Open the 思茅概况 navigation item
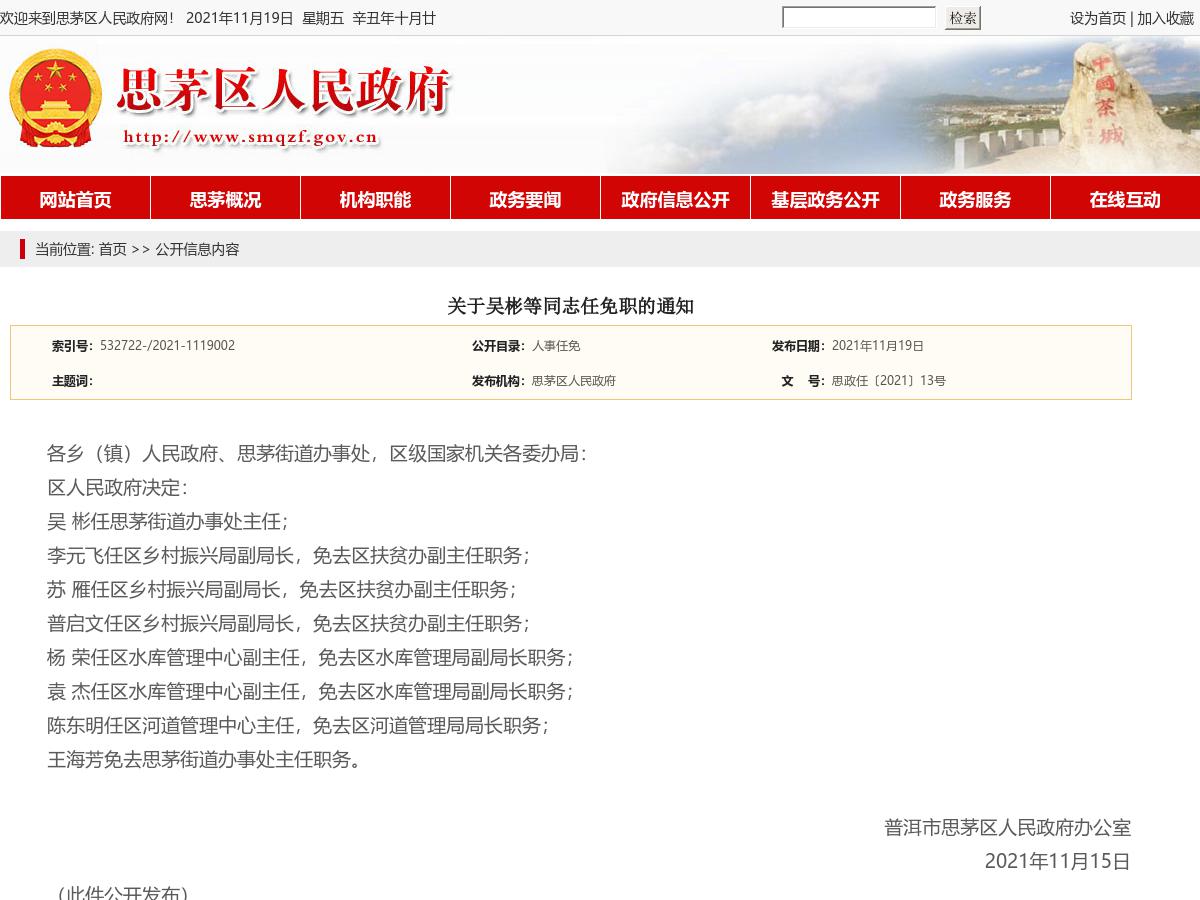Viewport: 1200px width, 900px height. (225, 199)
